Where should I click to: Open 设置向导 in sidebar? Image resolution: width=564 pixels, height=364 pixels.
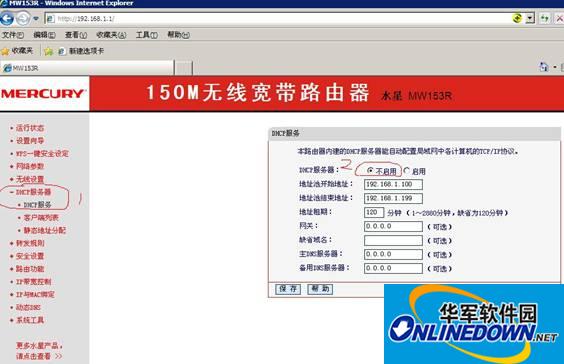click(30, 141)
